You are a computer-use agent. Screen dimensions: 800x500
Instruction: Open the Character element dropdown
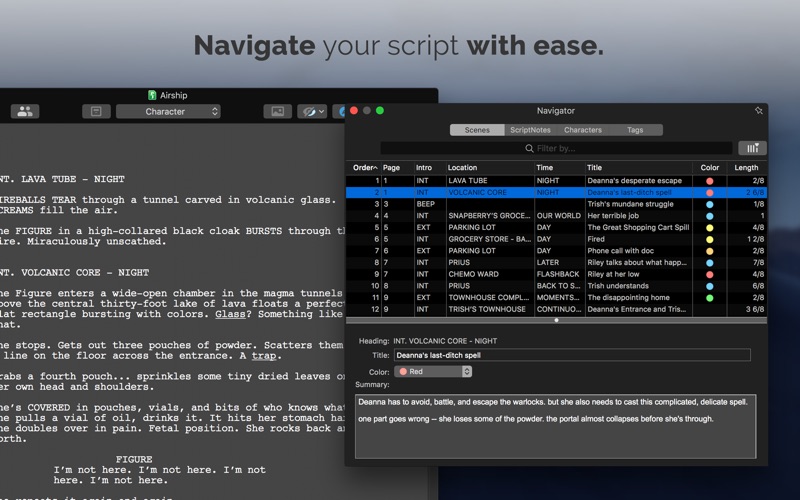pyautogui.click(x=168, y=111)
